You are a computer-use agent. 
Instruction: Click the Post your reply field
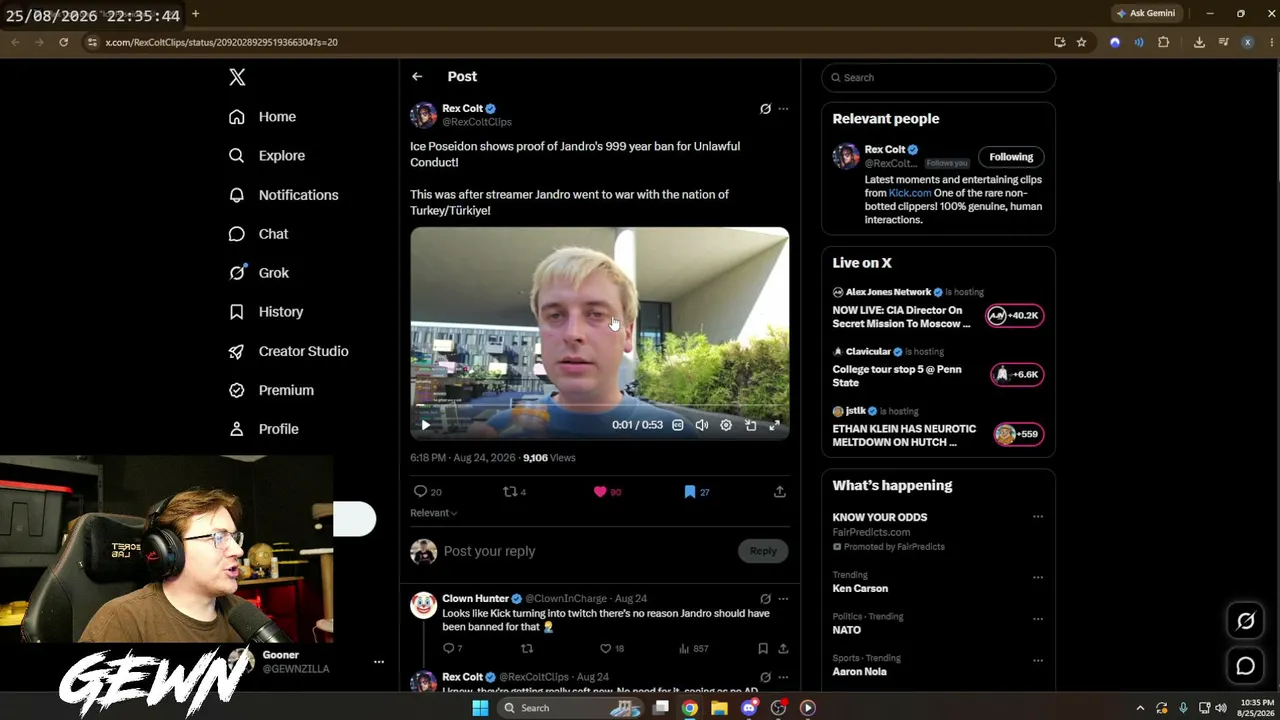tap(585, 551)
